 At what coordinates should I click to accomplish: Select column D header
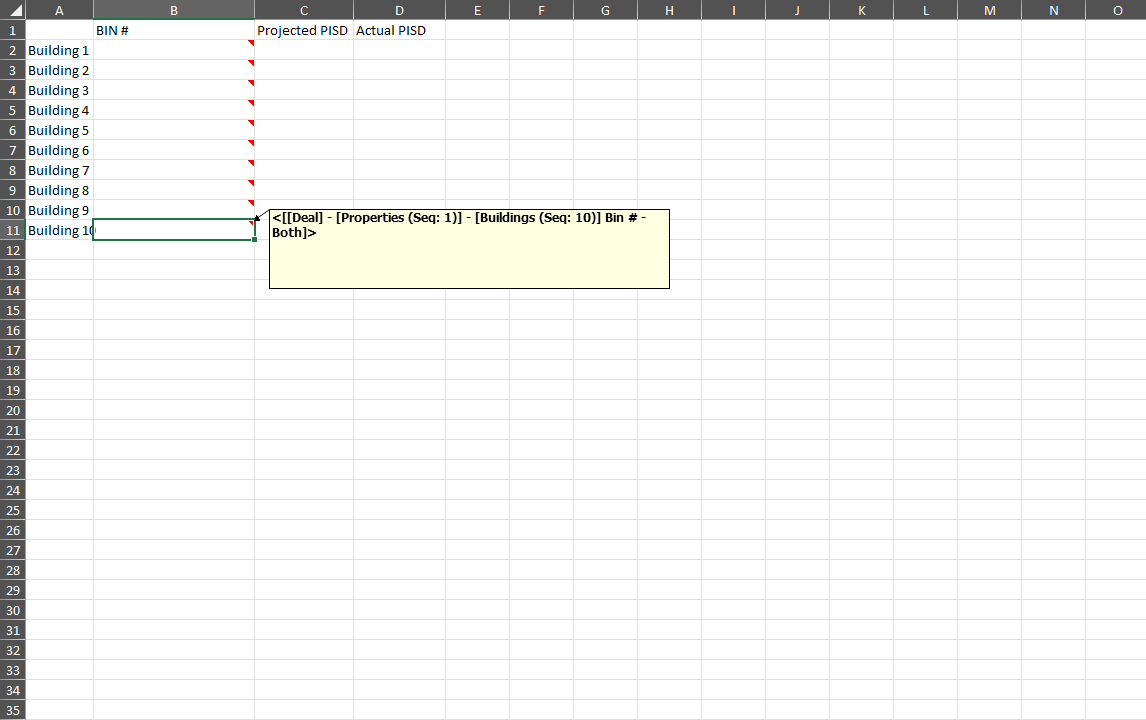[400, 10]
